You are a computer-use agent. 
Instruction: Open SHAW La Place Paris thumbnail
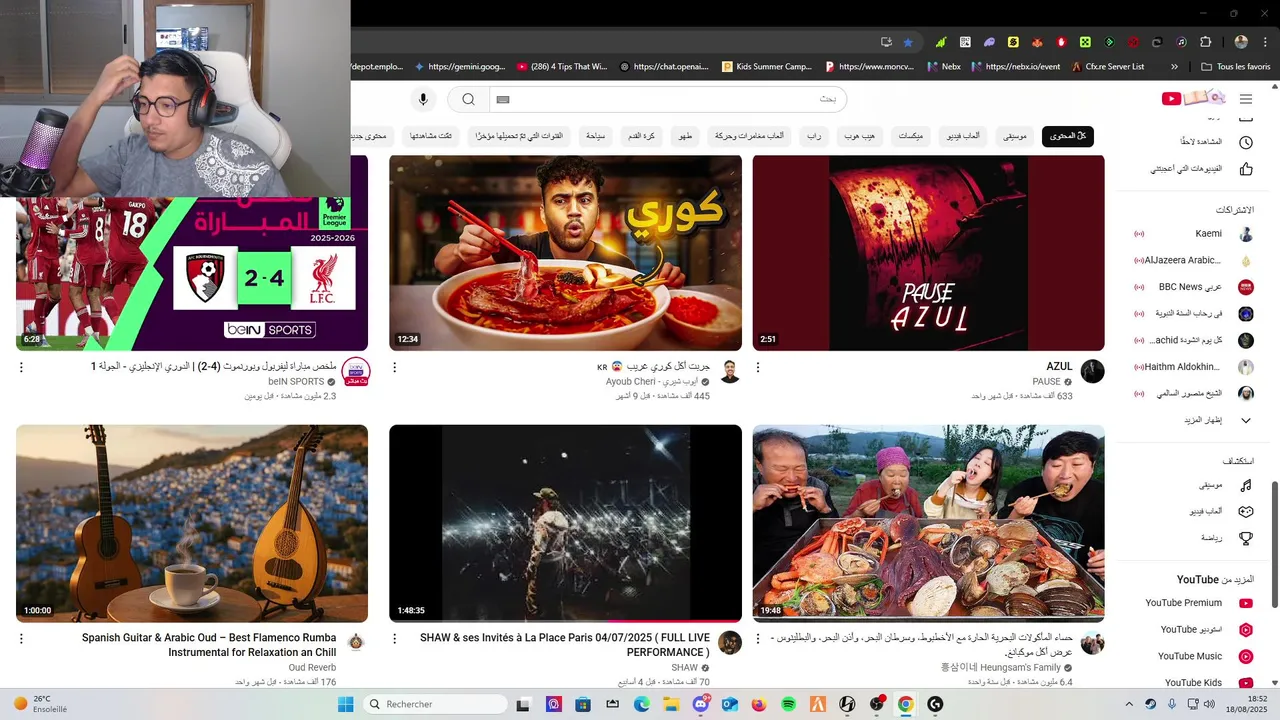point(565,523)
